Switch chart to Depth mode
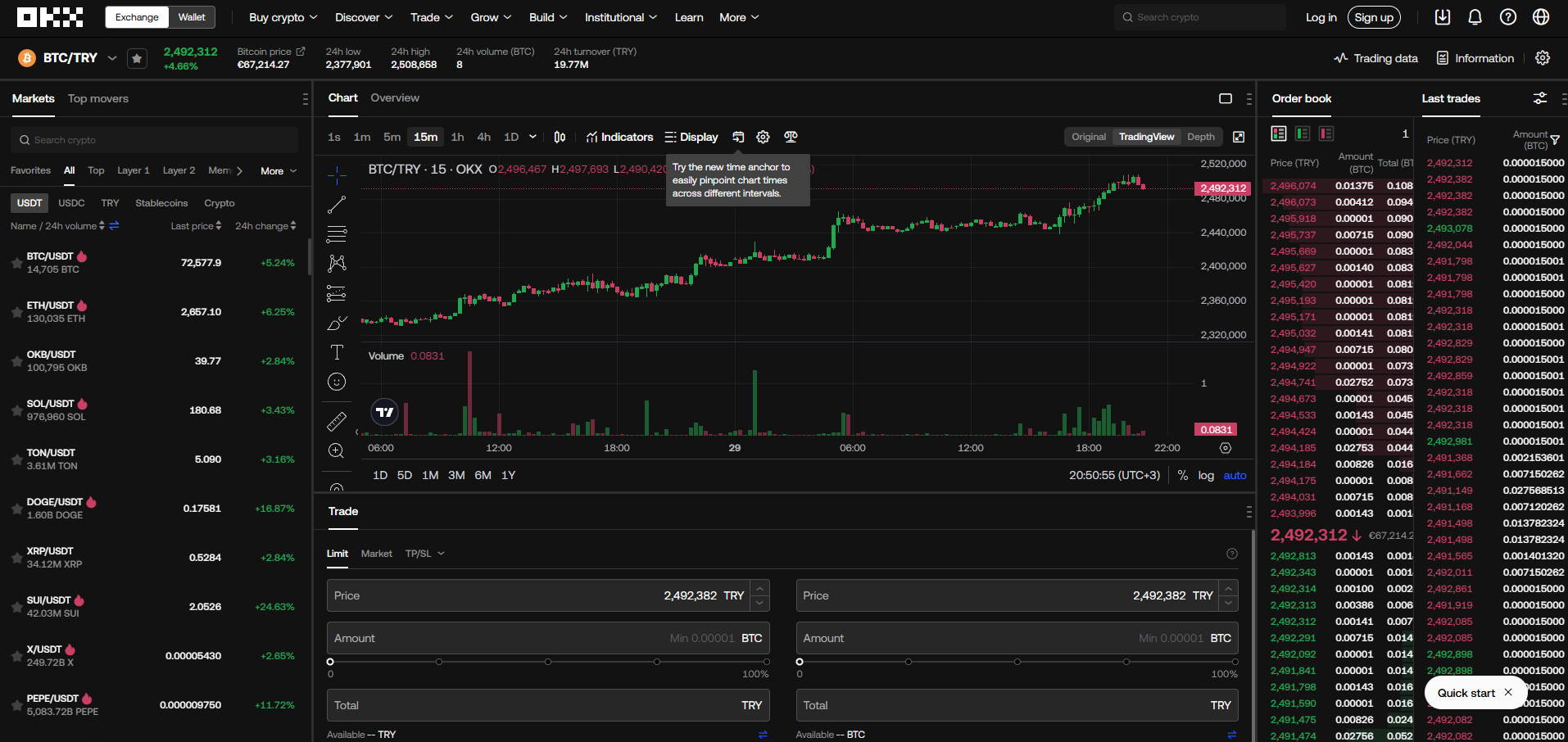This screenshot has width=1568, height=742. pyautogui.click(x=1201, y=137)
